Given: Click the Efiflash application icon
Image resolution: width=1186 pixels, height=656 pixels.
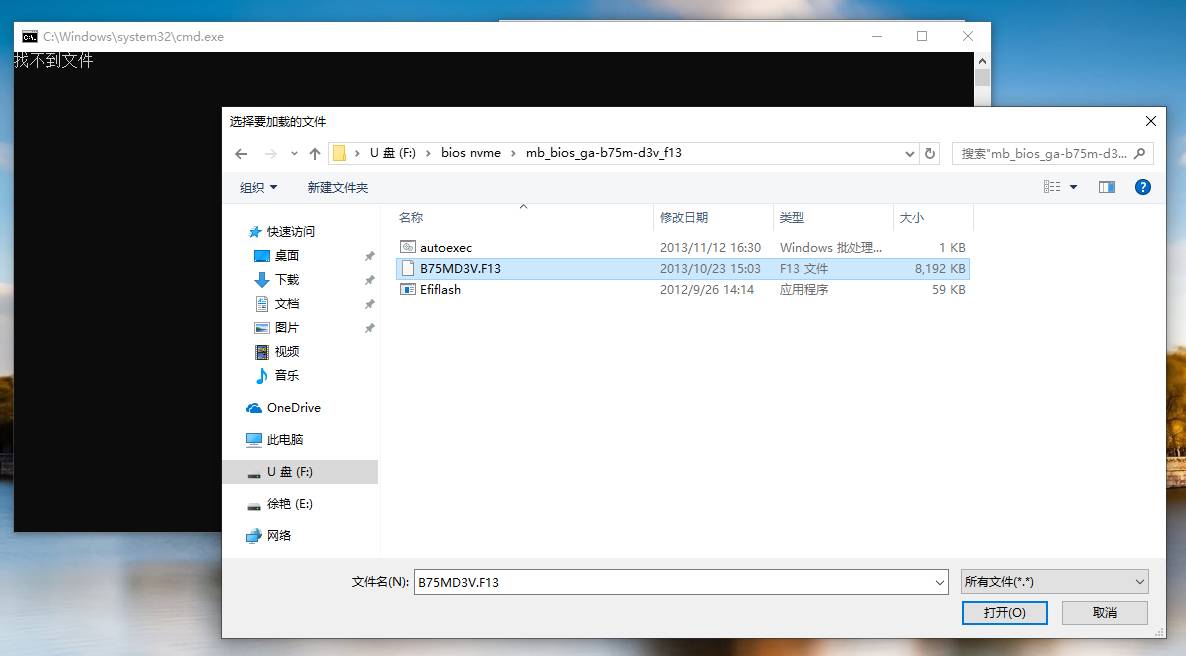Looking at the screenshot, I should (x=408, y=290).
